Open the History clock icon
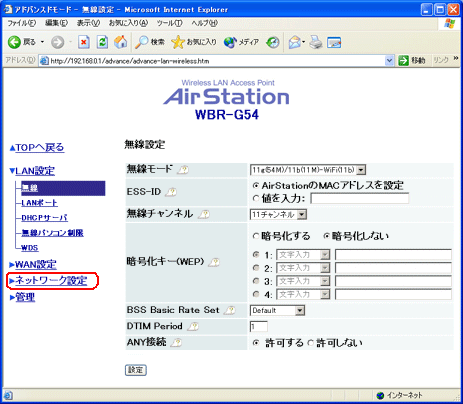This screenshot has width=463, height=404. [273, 42]
